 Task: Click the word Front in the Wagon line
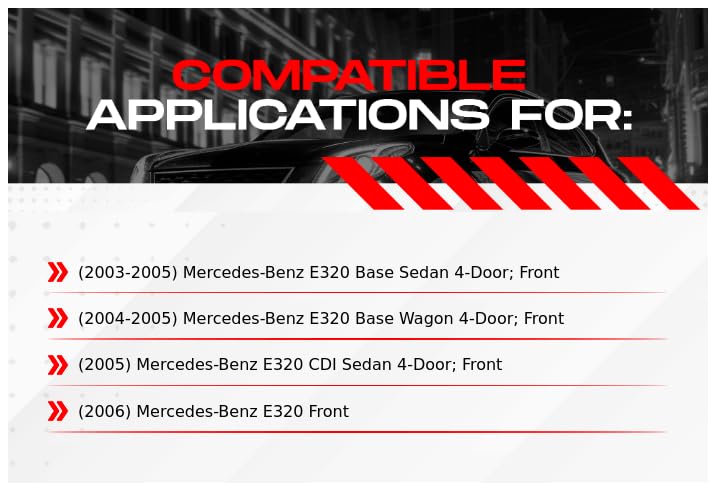pyautogui.click(x=544, y=318)
